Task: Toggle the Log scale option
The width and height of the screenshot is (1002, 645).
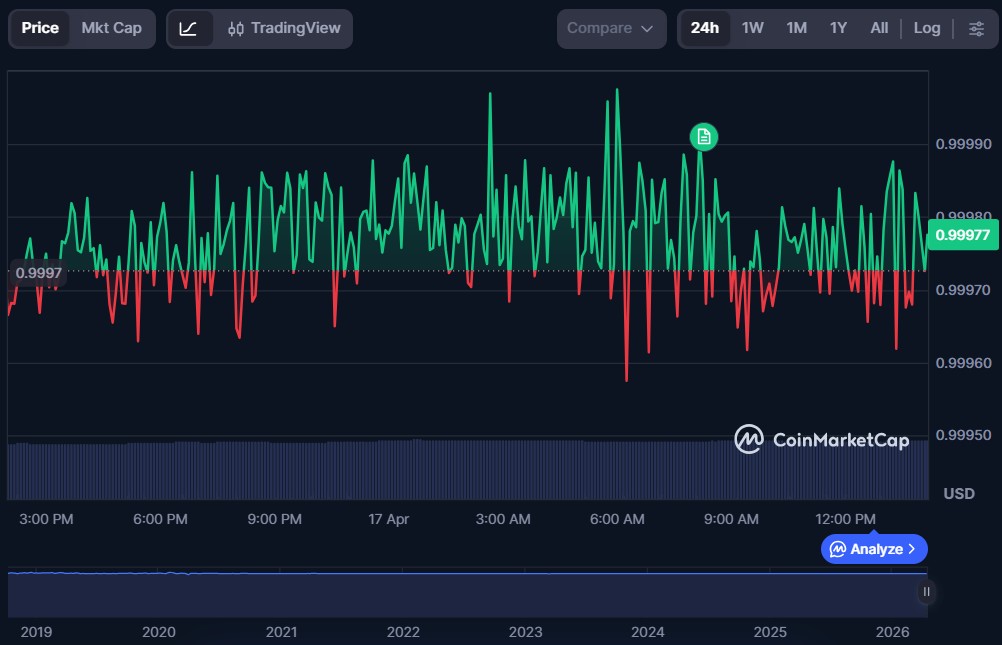Action: pyautogui.click(x=927, y=28)
